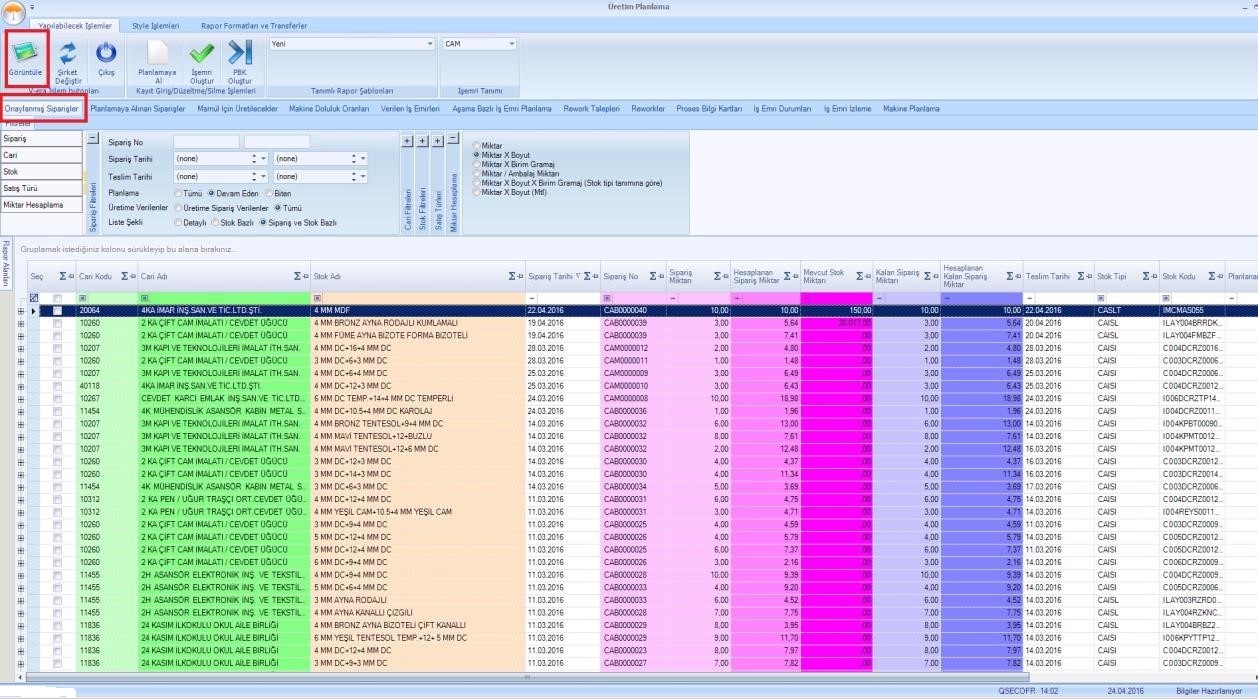Expand the Stok Filtreleri panel

(x=423, y=141)
